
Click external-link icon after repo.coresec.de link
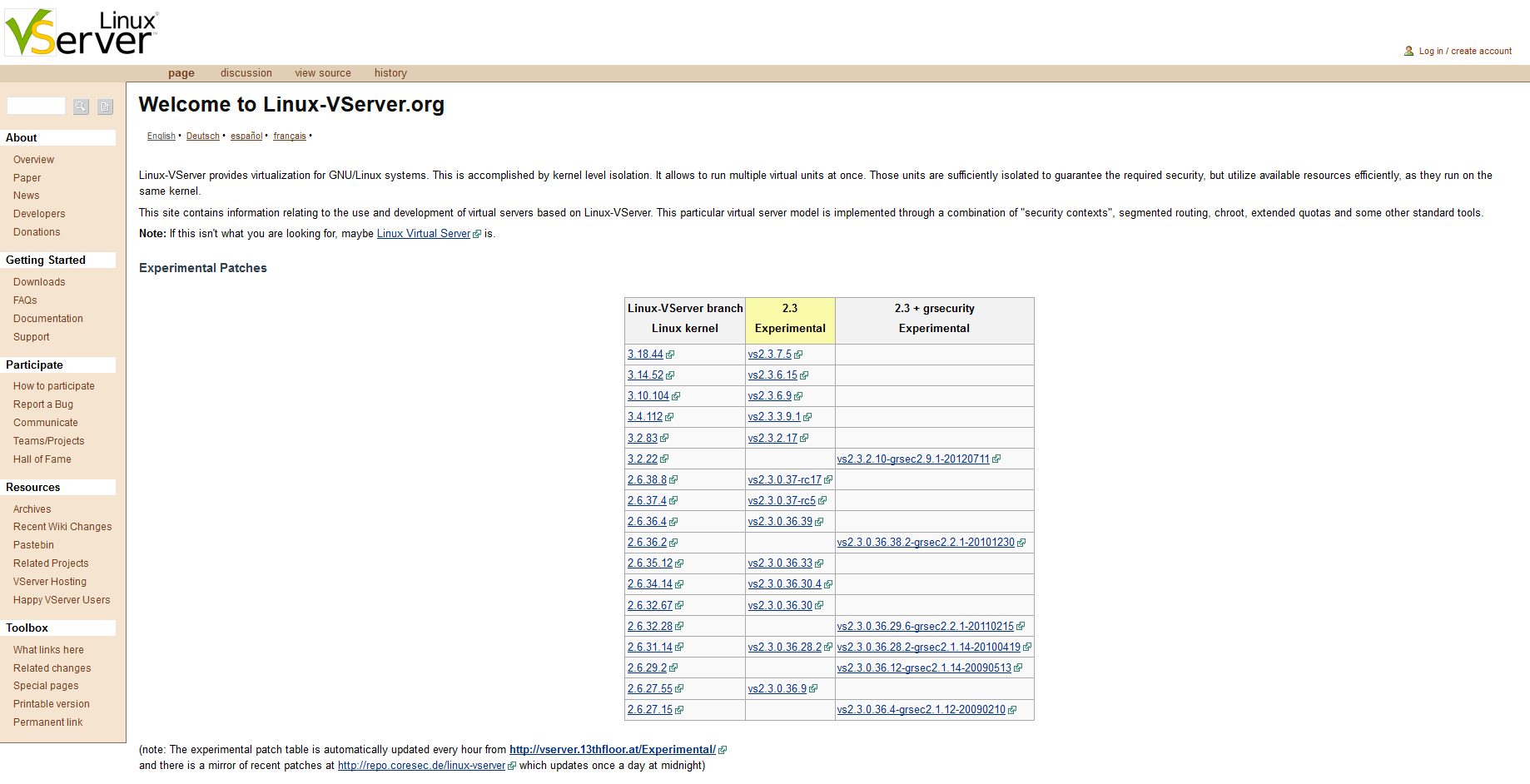(512, 767)
